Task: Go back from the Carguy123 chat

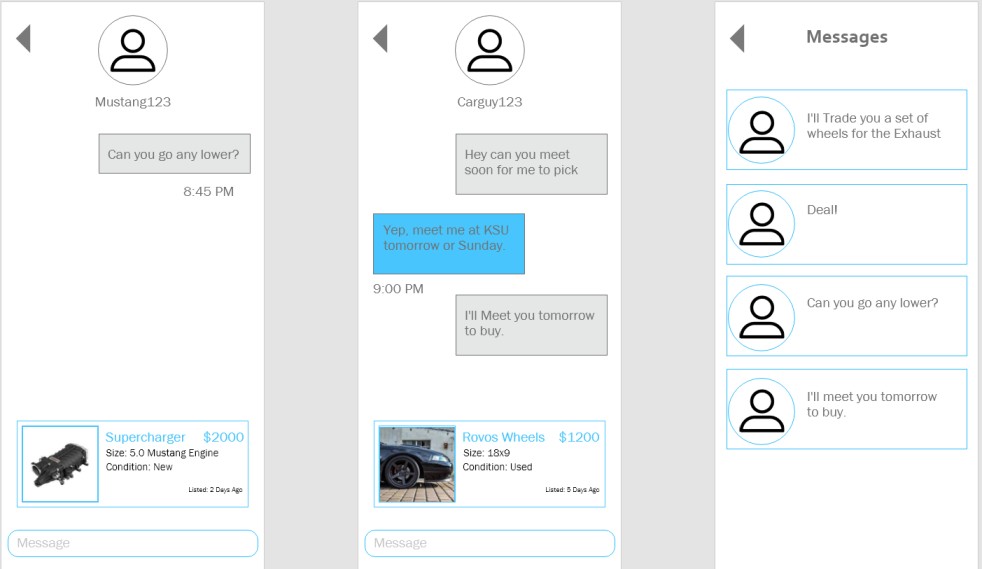Action: tap(380, 39)
